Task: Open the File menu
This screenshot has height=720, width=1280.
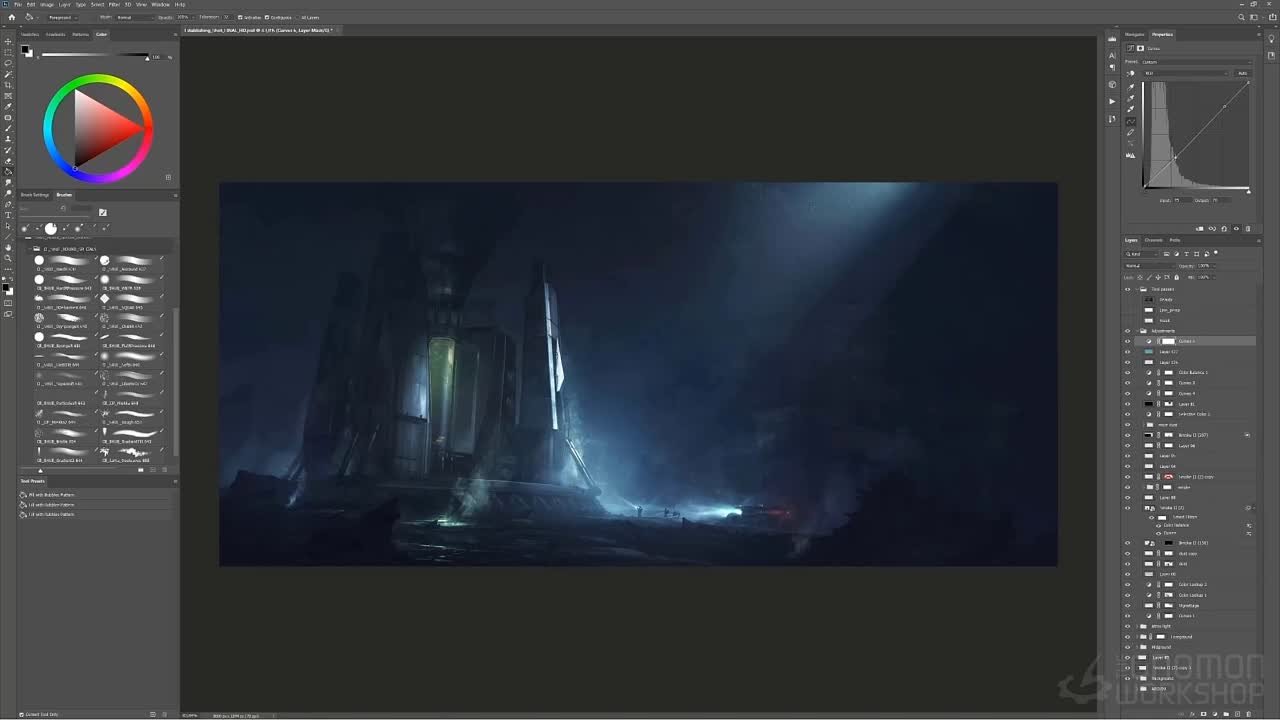Action: pyautogui.click(x=18, y=4)
